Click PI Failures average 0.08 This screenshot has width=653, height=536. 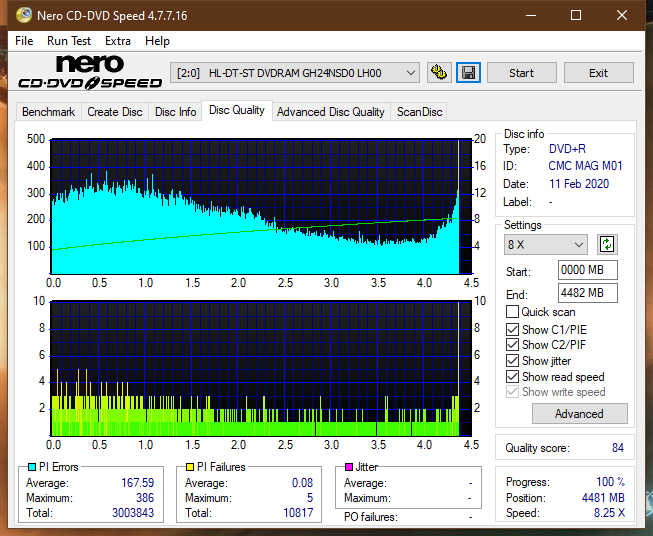tap(302, 483)
